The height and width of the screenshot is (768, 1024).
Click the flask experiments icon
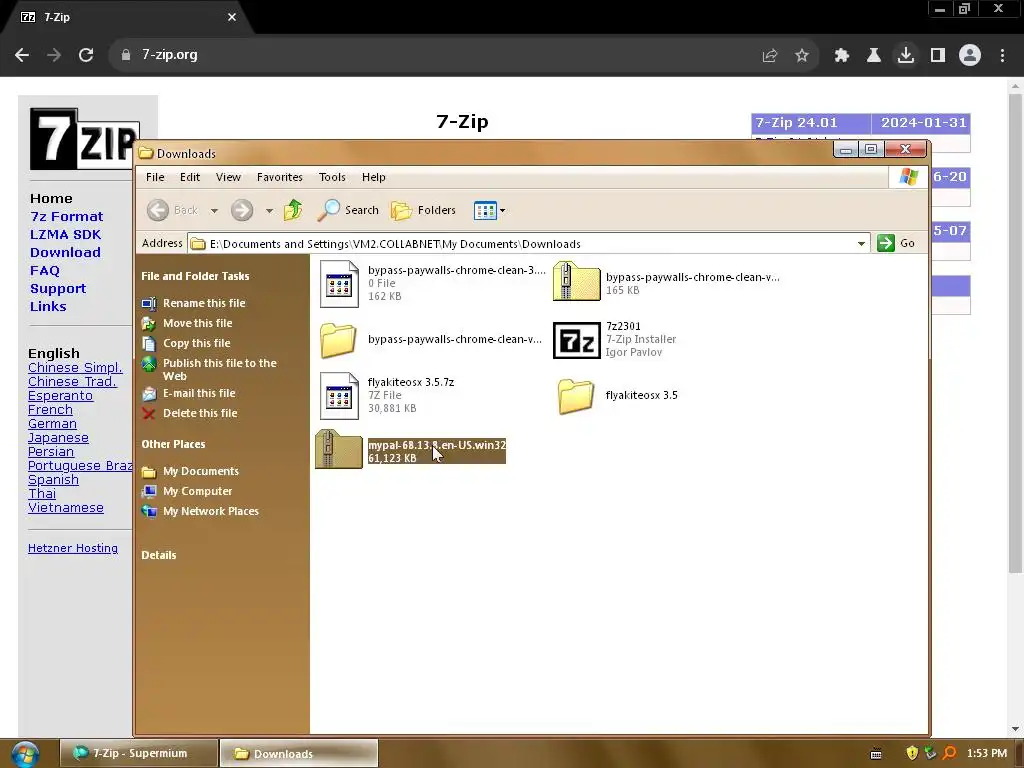pos(874,56)
